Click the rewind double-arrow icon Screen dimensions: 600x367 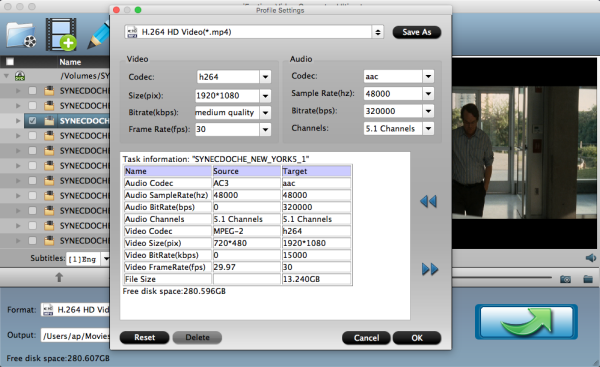[429, 201]
